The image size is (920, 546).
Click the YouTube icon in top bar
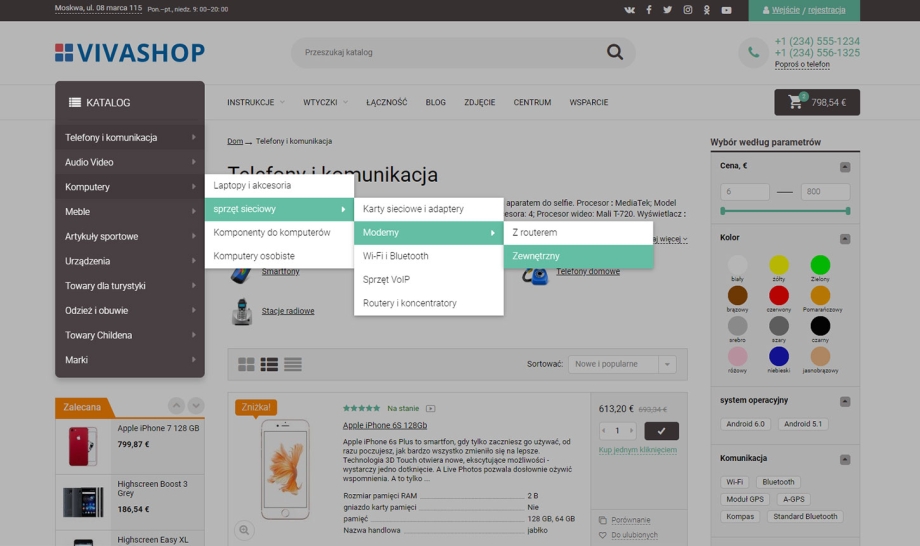coord(726,10)
